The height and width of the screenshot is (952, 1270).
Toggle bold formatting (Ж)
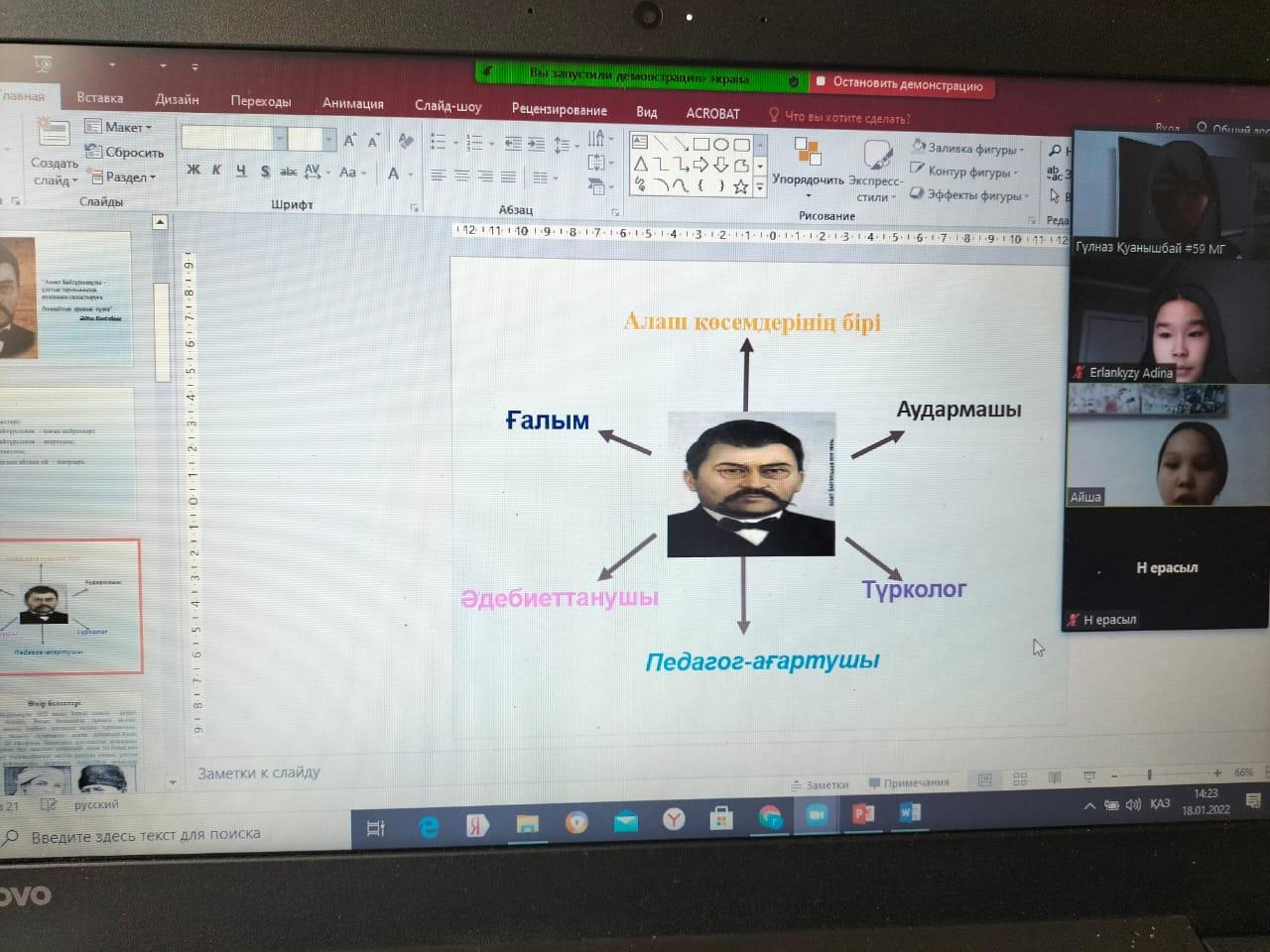coord(193,171)
